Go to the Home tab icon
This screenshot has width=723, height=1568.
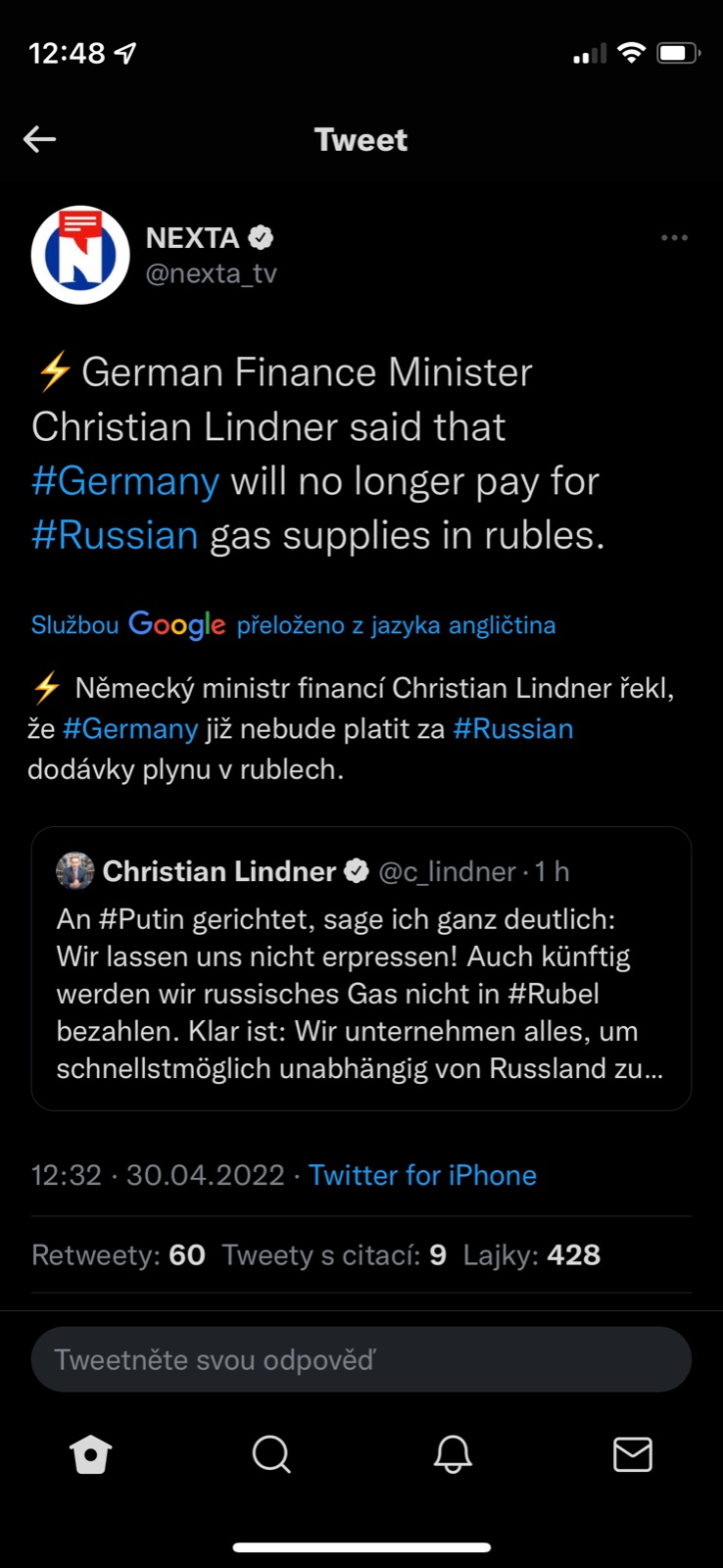[x=91, y=1454]
